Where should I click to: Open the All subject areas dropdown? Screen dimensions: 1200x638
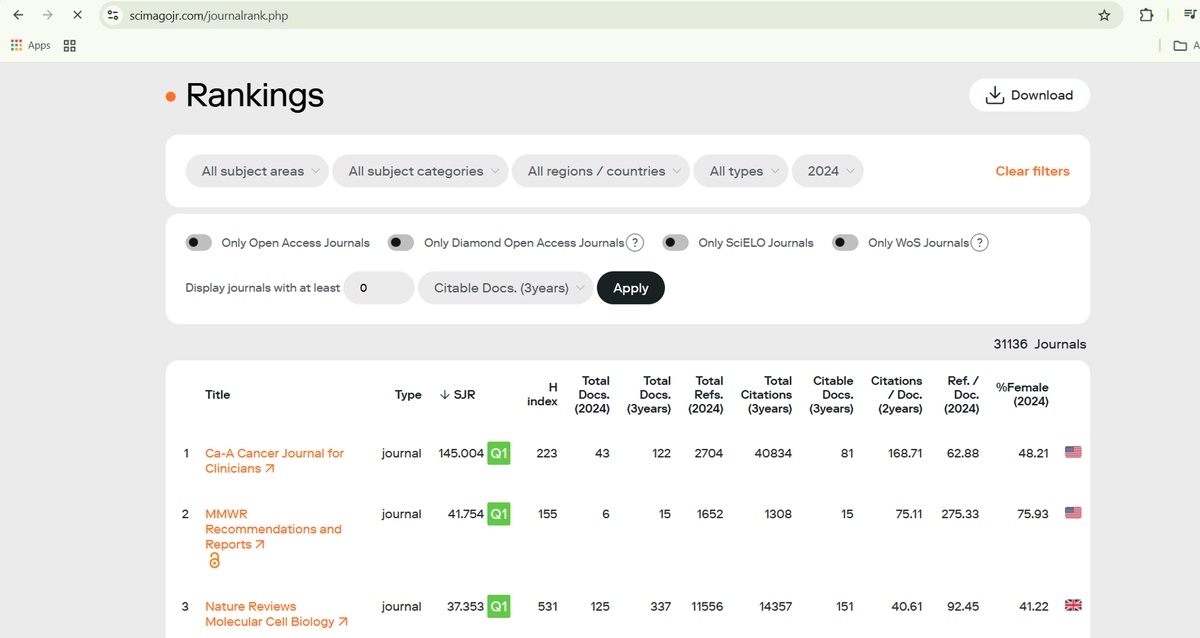tap(256, 171)
